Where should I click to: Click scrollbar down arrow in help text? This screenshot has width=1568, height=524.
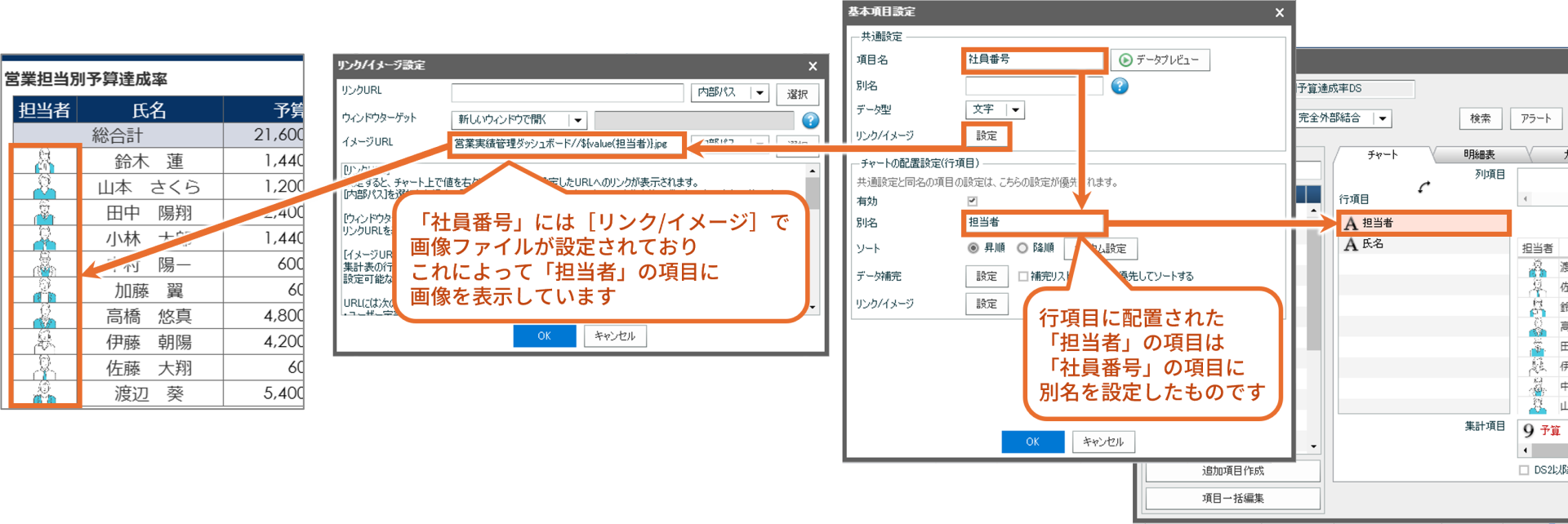click(812, 308)
